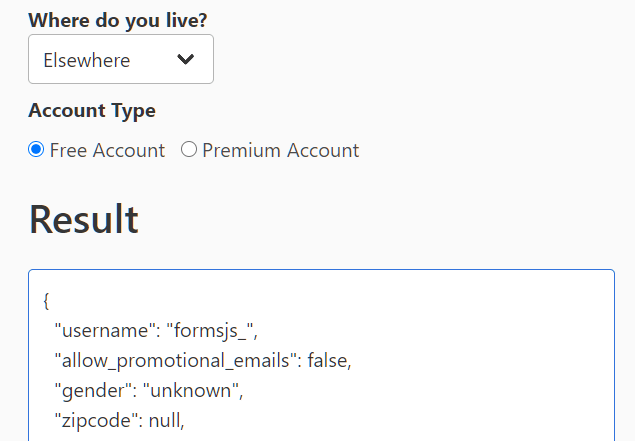Click the 'Result' heading

click(x=84, y=219)
